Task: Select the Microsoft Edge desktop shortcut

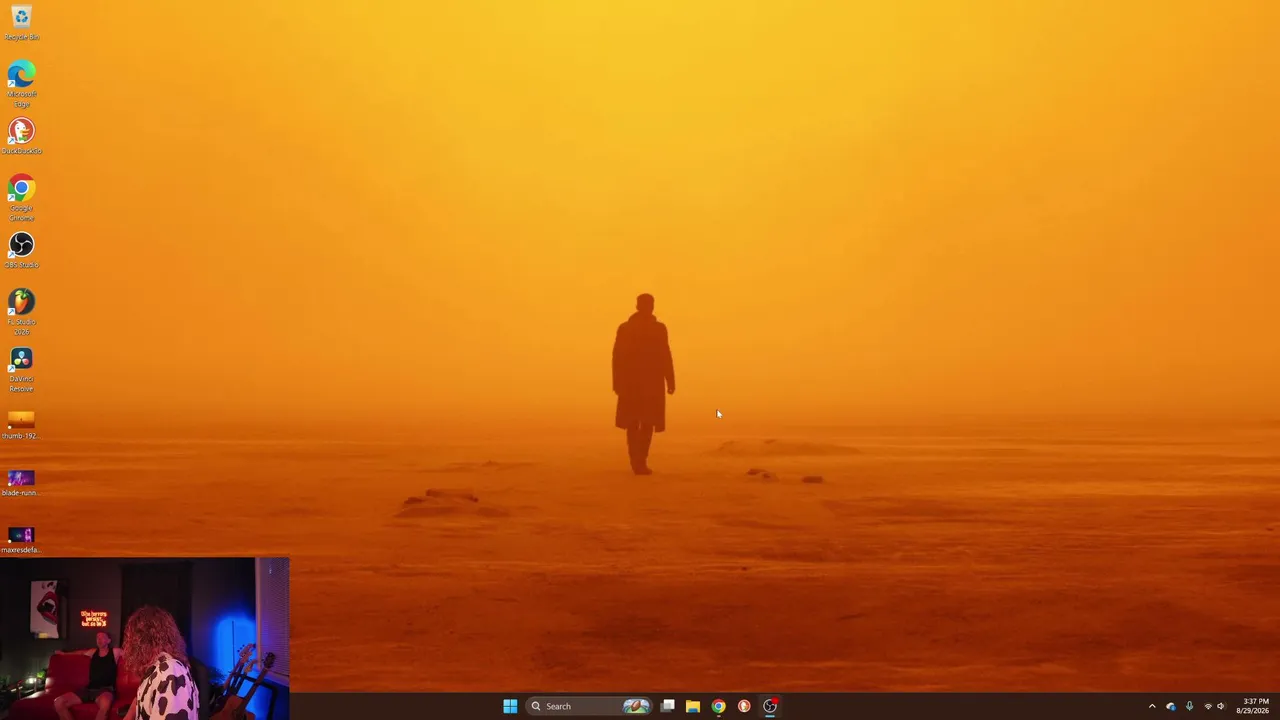Action: click(x=21, y=84)
